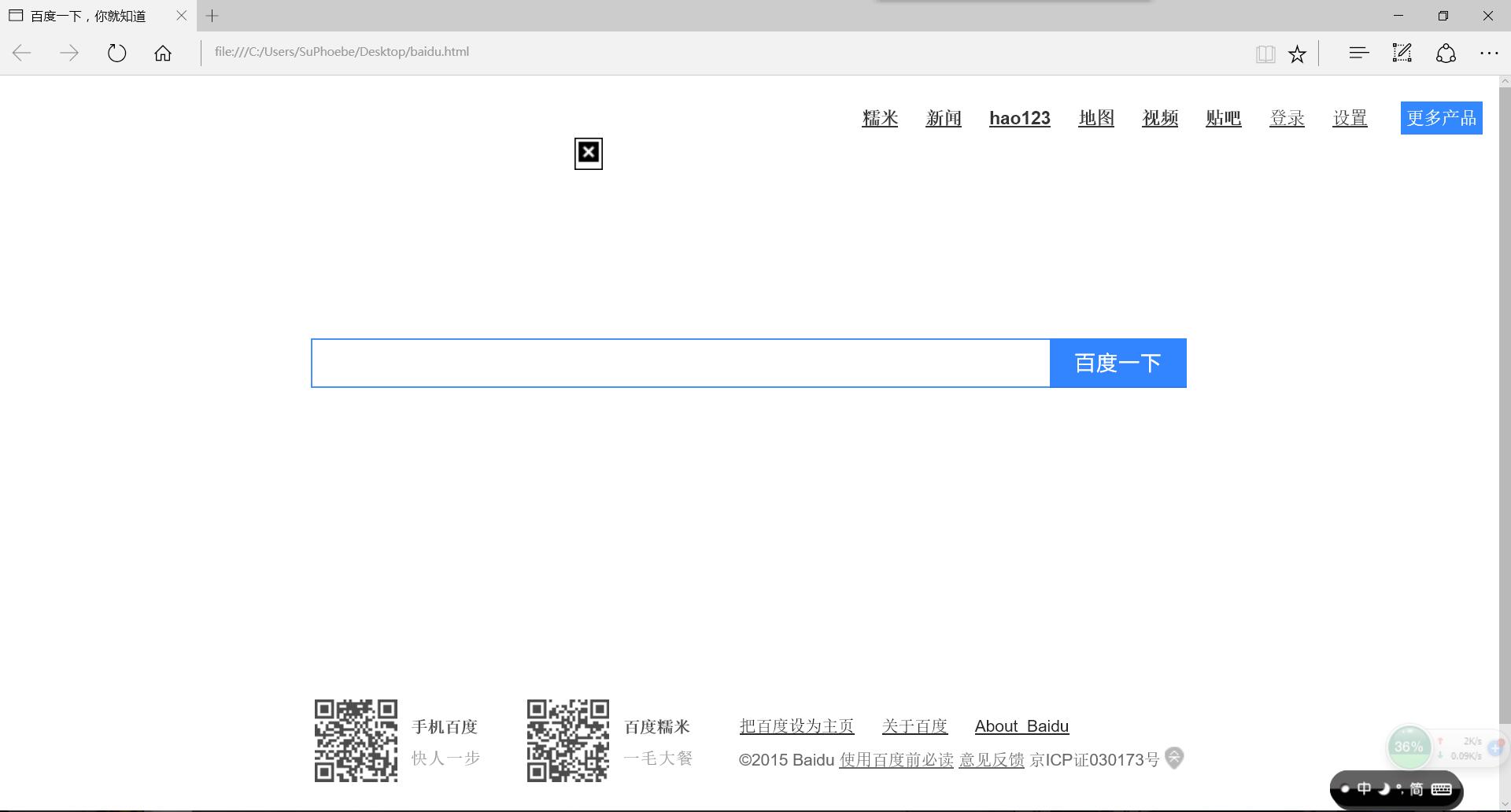1511x812 pixels.
Task: Click the 一毛大餐 text
Action: (658, 758)
